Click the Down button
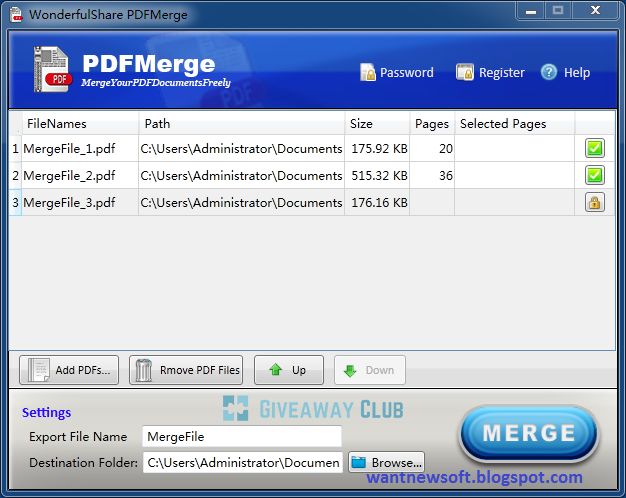Viewport: 626px width, 498px height. click(370, 370)
